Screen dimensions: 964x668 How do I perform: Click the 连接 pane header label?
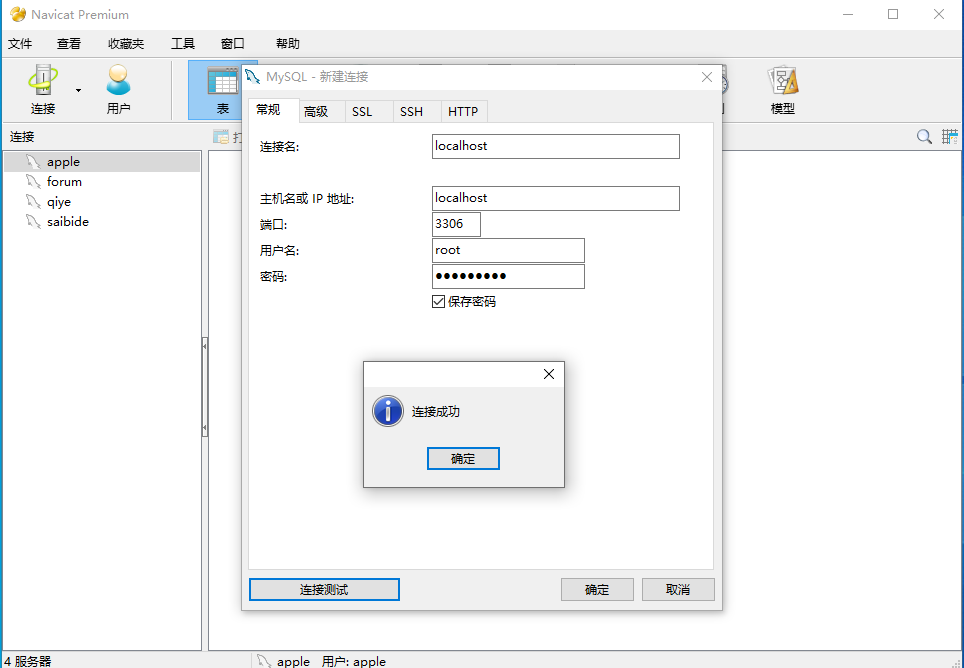point(22,137)
